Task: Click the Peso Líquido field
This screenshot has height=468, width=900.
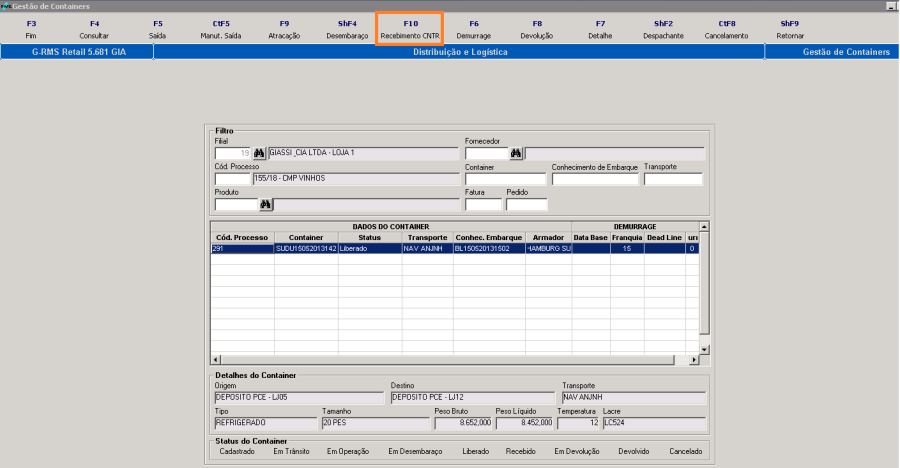Action: (x=525, y=423)
